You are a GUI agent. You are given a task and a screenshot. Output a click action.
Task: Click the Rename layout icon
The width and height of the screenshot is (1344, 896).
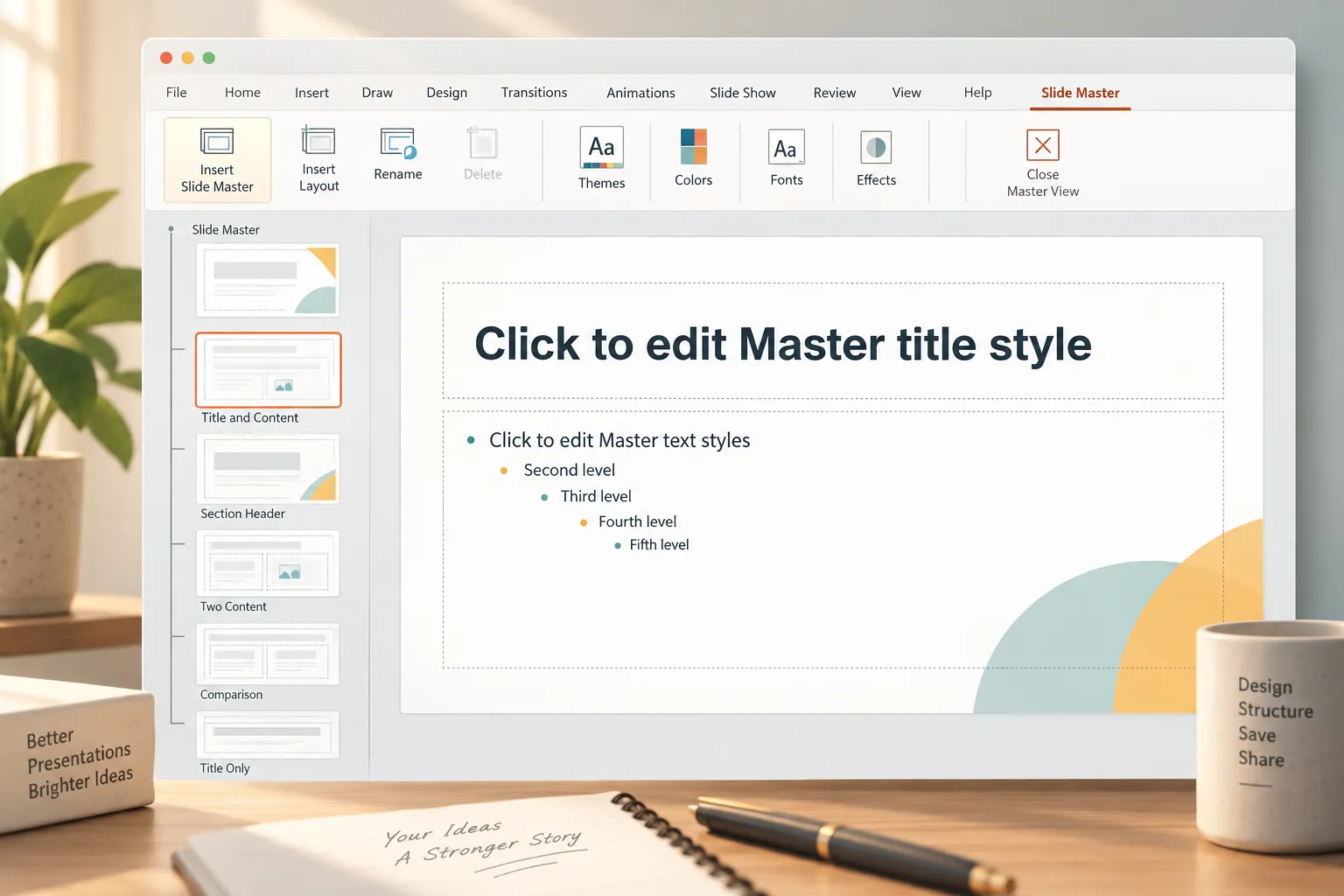pos(398,143)
